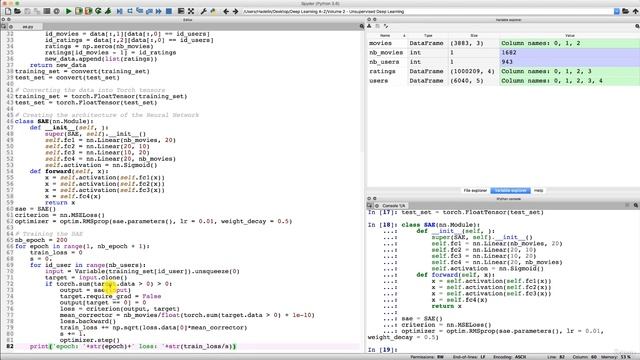
Task: Go forward to next cursor position
Action: [236, 11]
